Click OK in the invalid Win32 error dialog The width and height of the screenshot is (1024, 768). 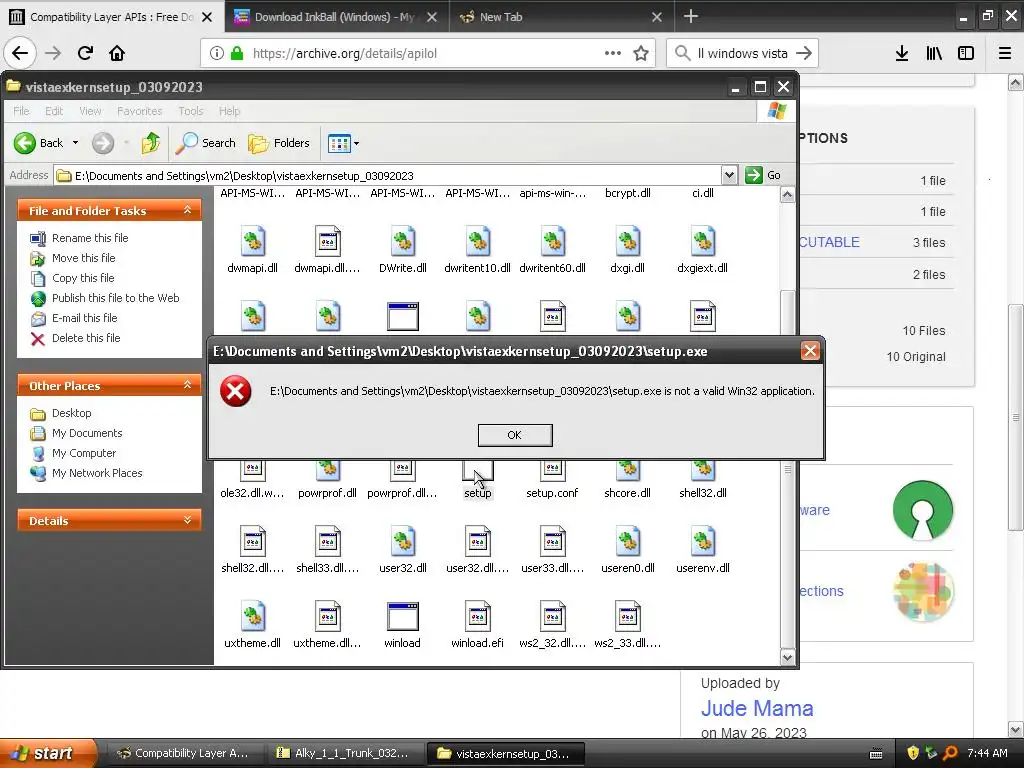pos(515,435)
